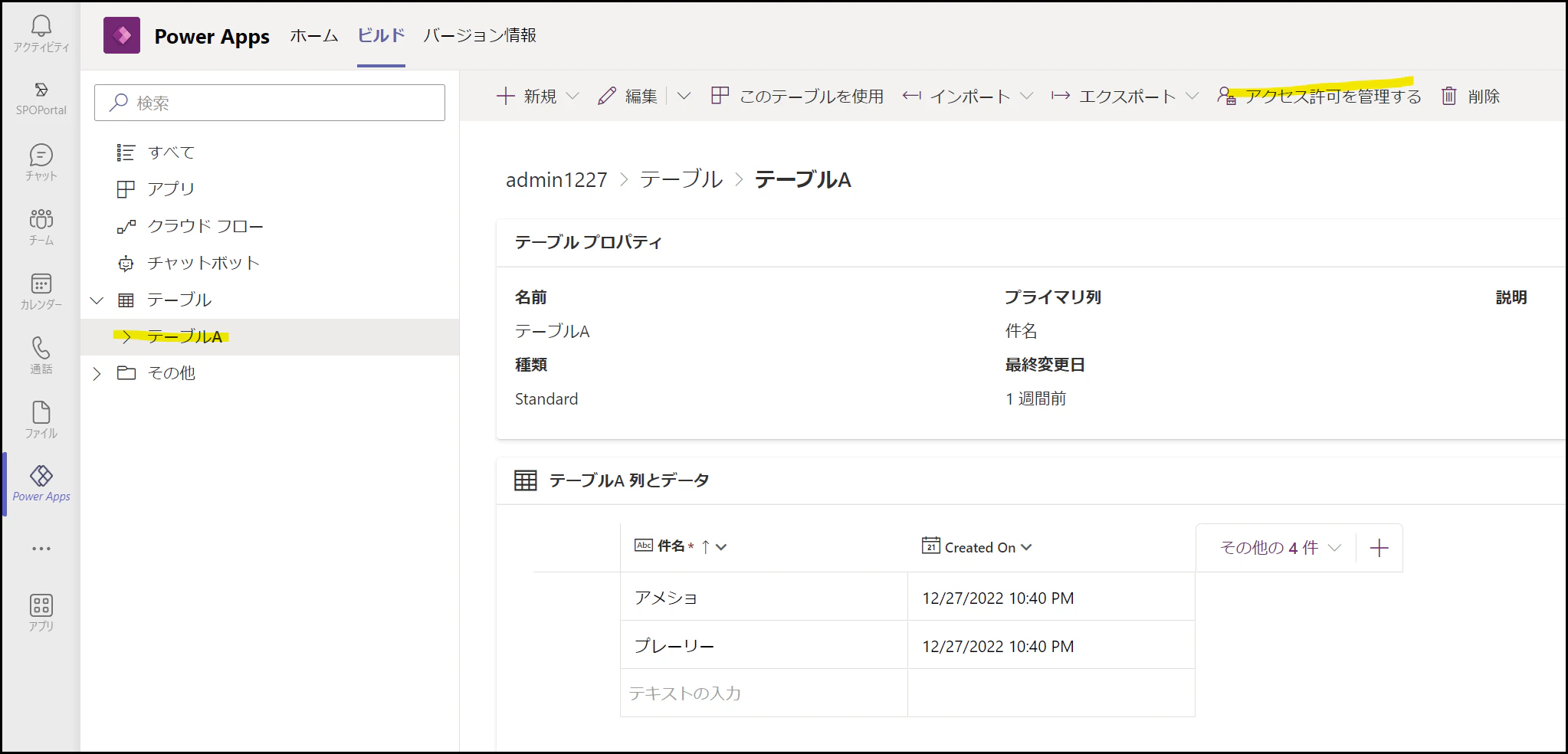Click the 'このテーブルを使用' app icon
This screenshot has height=754, width=1568.
pyautogui.click(x=720, y=96)
